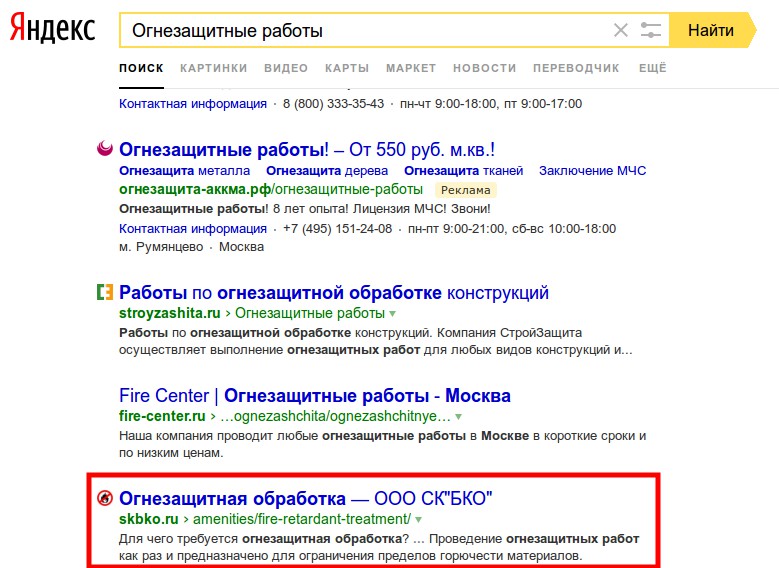Clear the search query with X icon
The height and width of the screenshot is (568, 779).
tap(621, 30)
